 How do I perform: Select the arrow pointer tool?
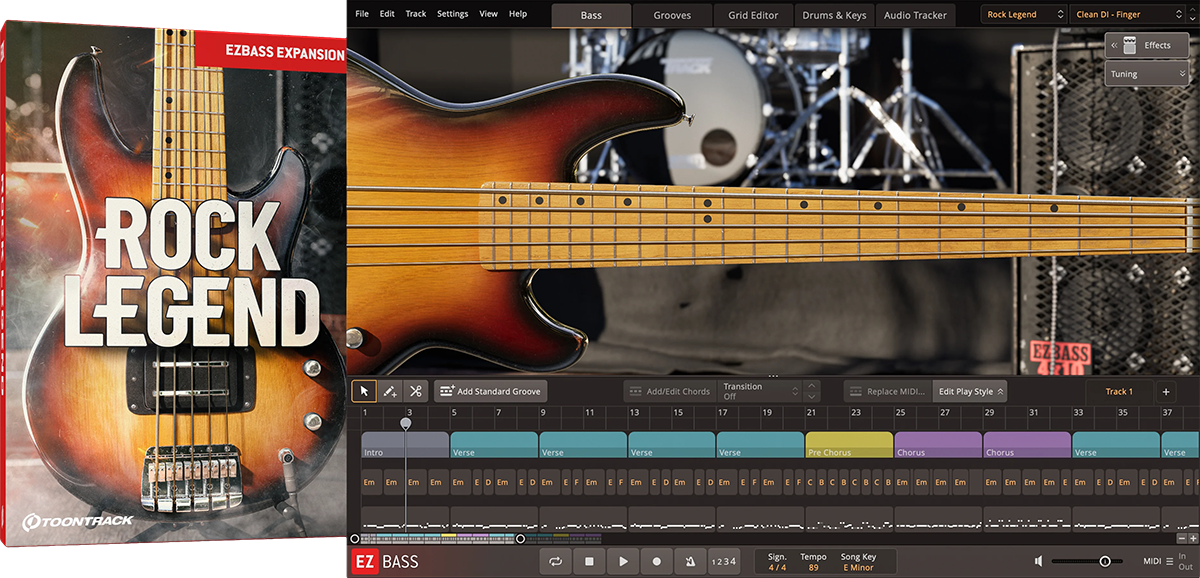pyautogui.click(x=365, y=392)
